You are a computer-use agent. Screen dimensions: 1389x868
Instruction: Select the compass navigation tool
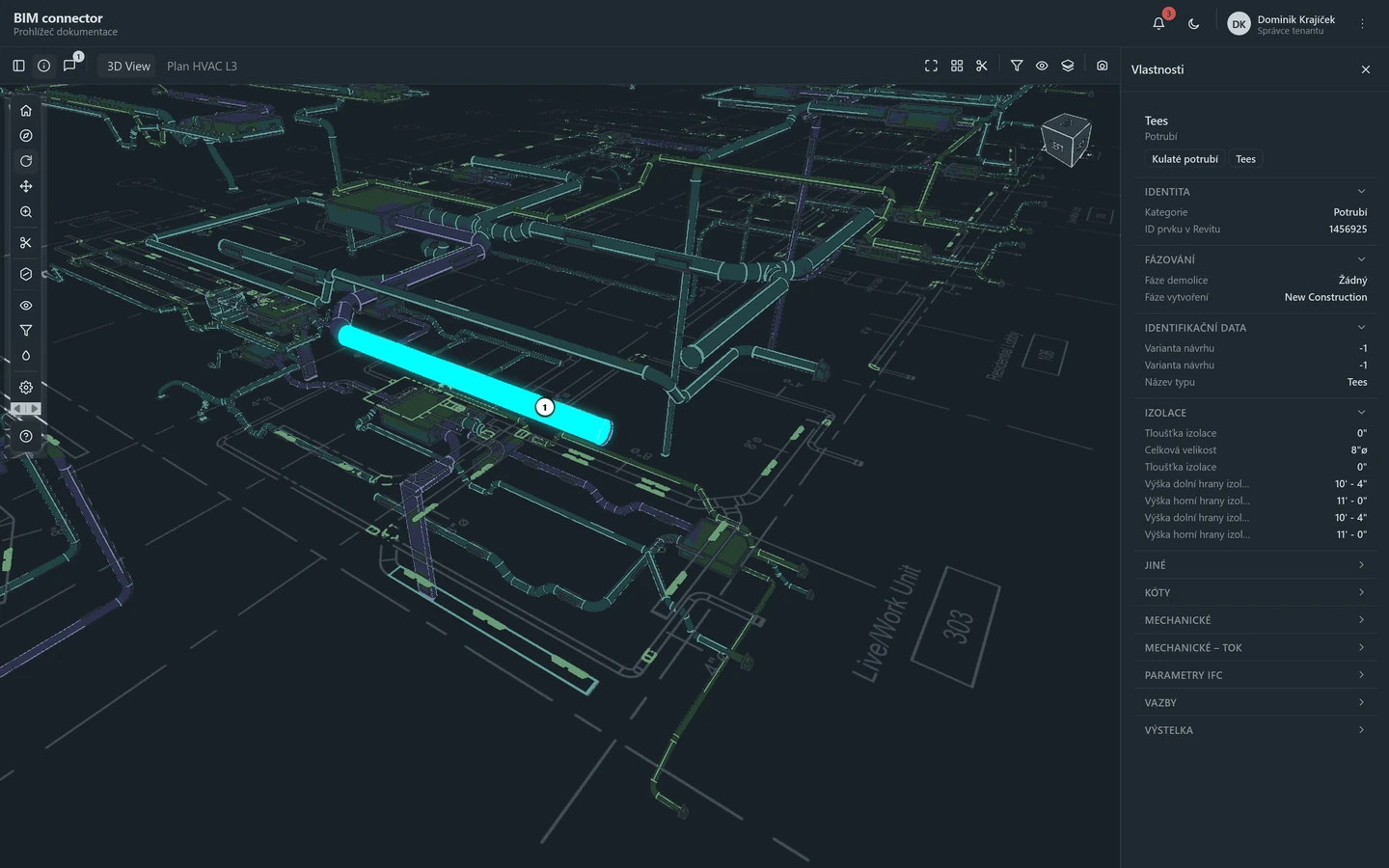[x=26, y=136]
